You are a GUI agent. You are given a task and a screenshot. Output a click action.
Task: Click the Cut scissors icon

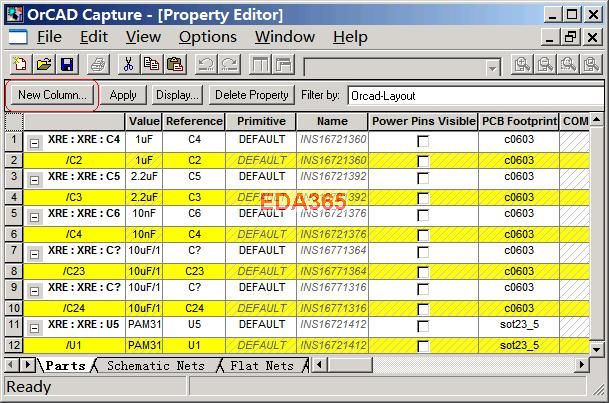tap(128, 64)
